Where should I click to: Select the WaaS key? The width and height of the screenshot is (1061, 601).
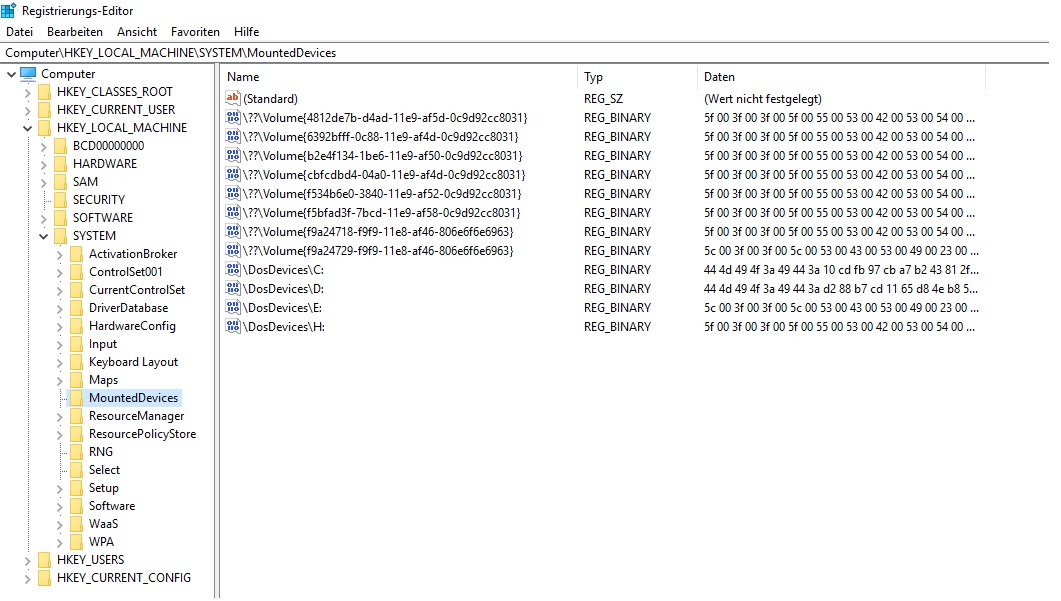103,524
